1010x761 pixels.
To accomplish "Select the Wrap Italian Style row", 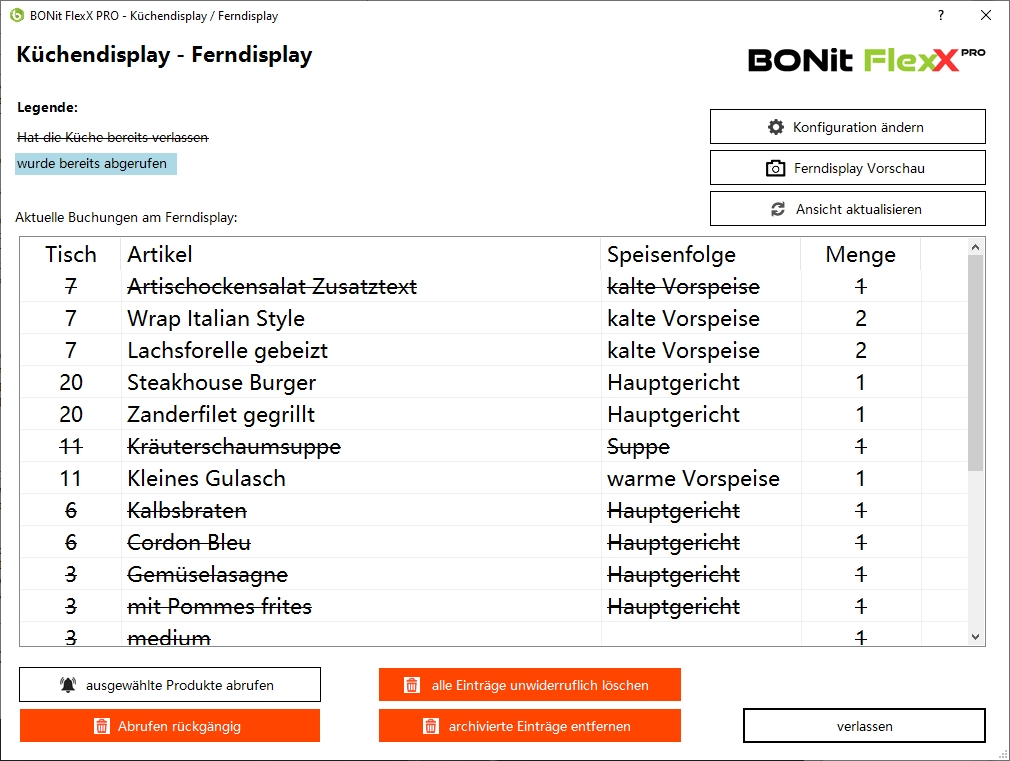I will (x=216, y=319).
